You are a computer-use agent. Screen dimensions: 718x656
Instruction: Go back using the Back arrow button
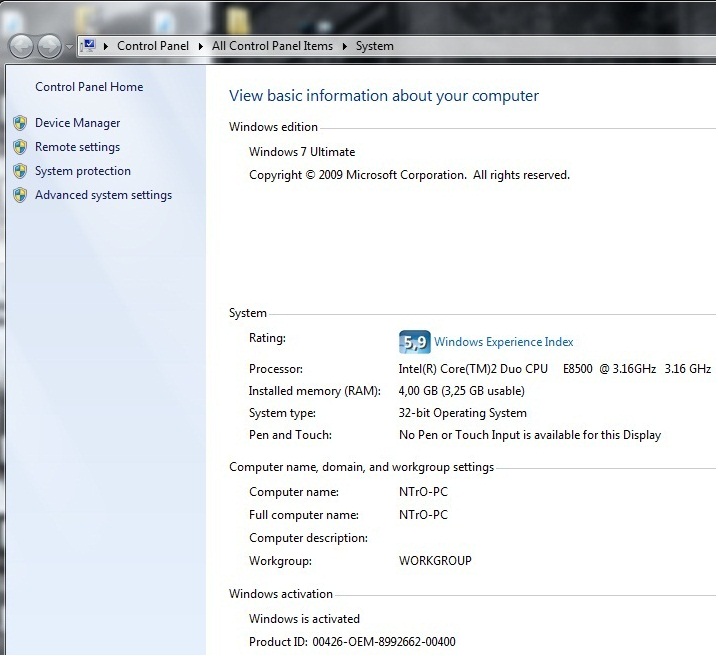click(21, 46)
